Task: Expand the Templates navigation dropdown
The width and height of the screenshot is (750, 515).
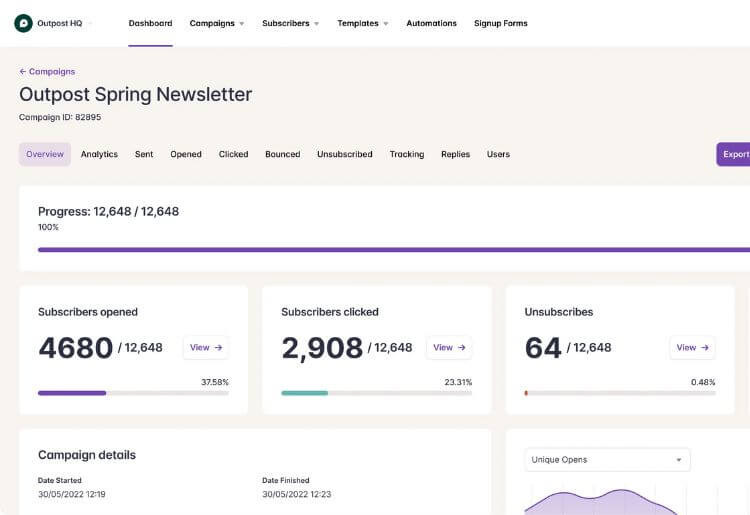Action: 363,23
